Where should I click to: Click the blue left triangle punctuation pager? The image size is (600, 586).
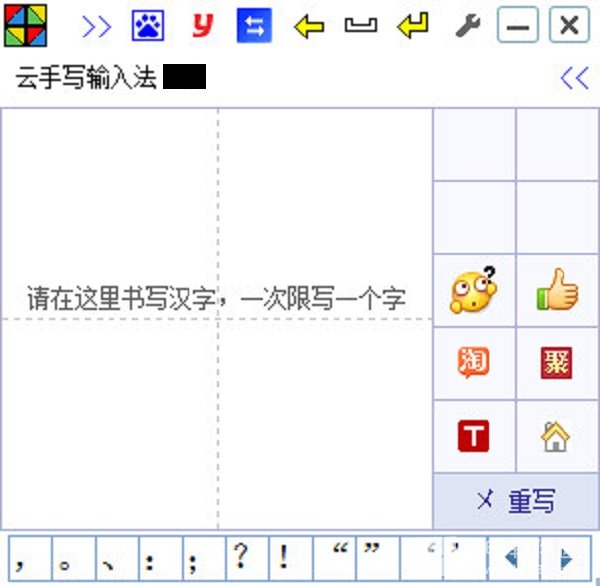514,558
